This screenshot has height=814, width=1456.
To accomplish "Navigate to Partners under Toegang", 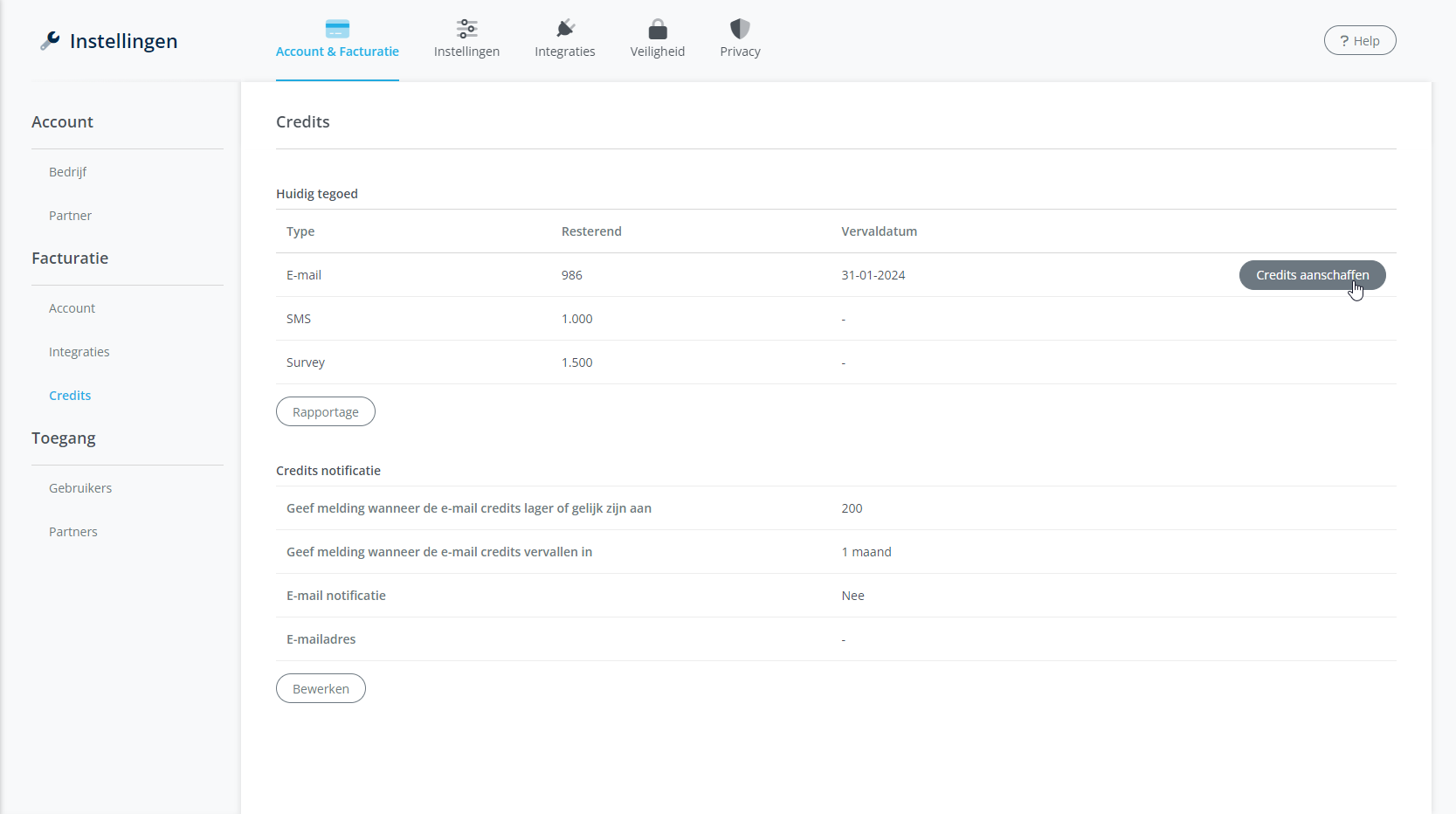I will click(73, 532).
